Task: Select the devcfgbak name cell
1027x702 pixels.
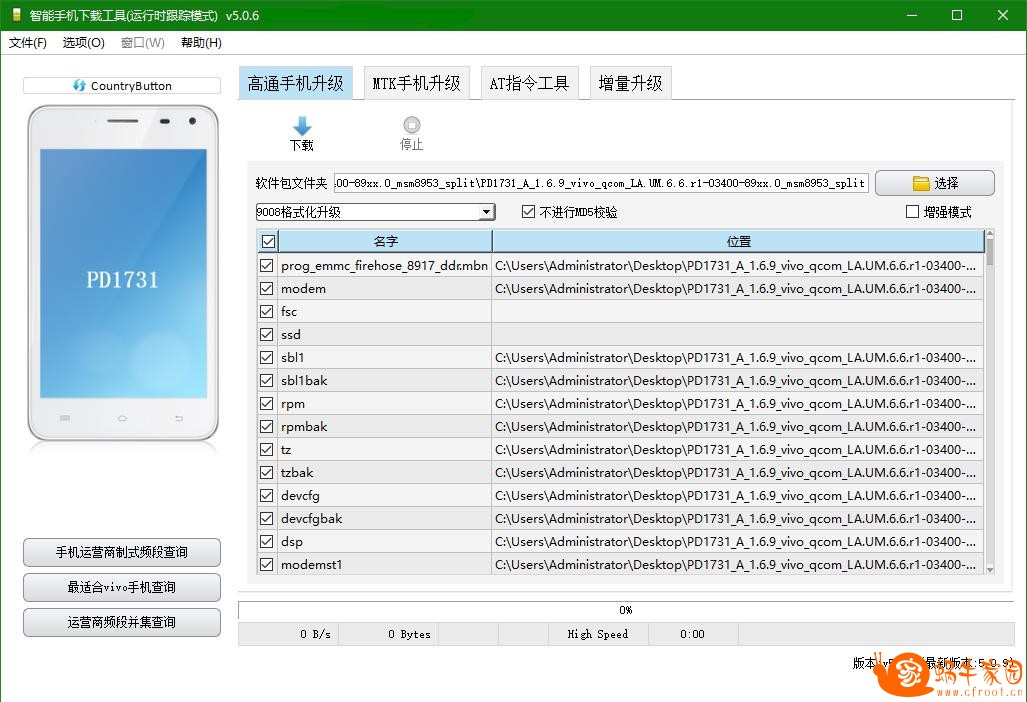Action: tap(384, 519)
